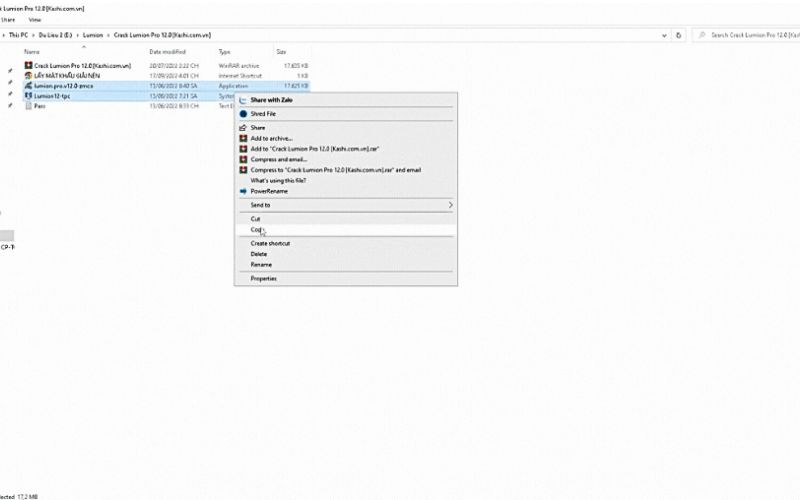800x500 pixels.
Task: Click the lumion.pro.v12.0-emco application icon
Action: tap(28, 86)
